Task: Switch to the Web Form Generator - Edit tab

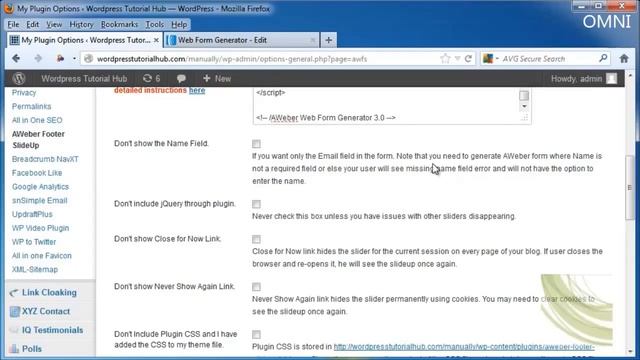Action: 241,40
